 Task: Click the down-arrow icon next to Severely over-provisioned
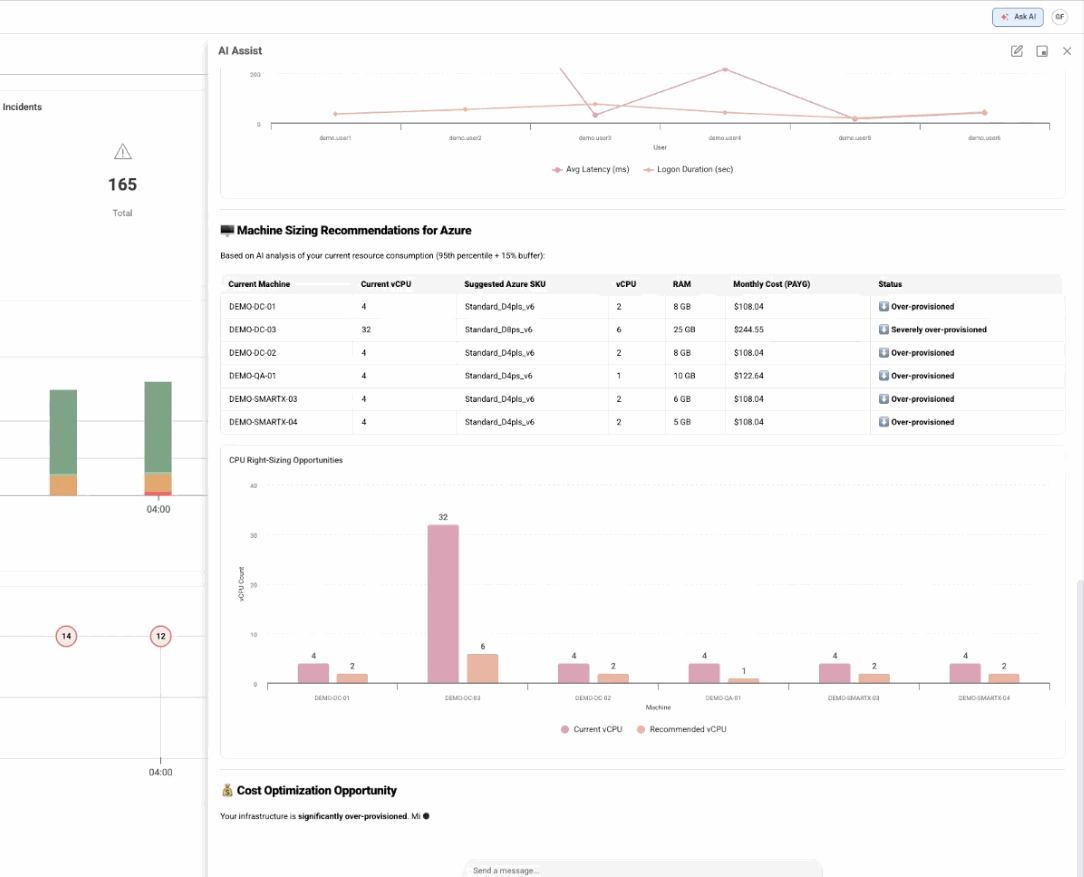884,329
